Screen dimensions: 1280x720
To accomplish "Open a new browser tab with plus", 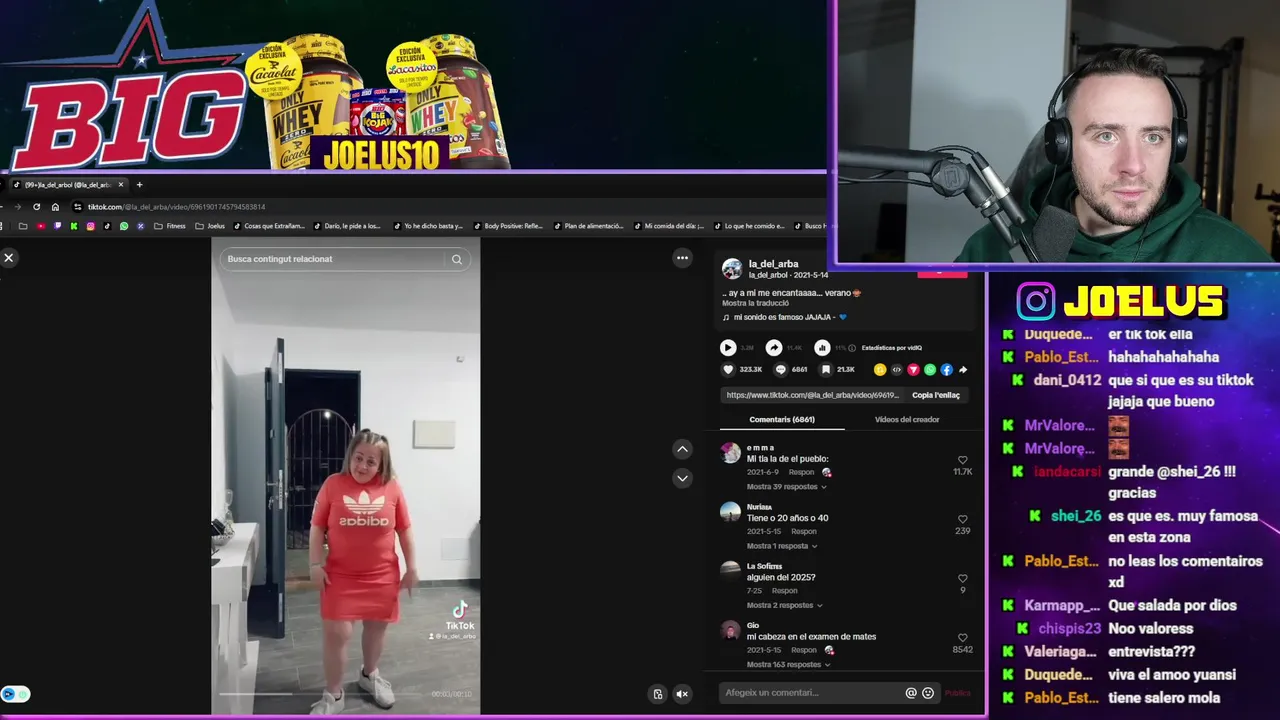I will click(x=139, y=185).
